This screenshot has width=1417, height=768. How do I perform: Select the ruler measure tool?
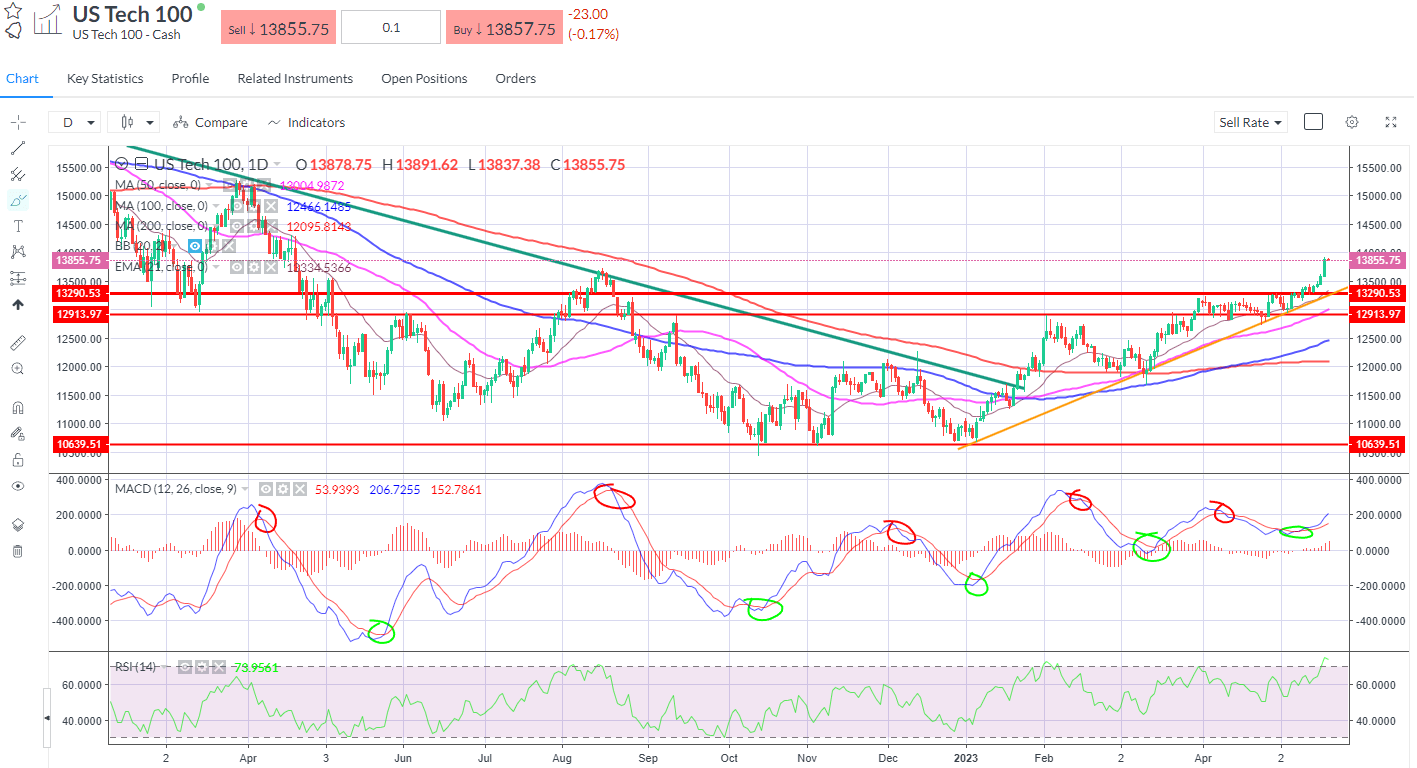pos(17,343)
